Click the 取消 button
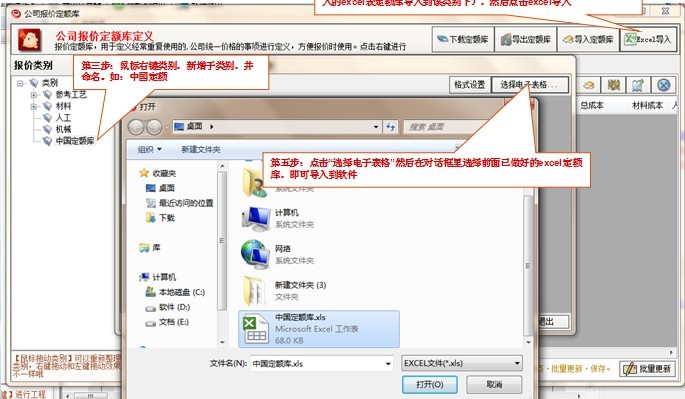 tap(494, 385)
